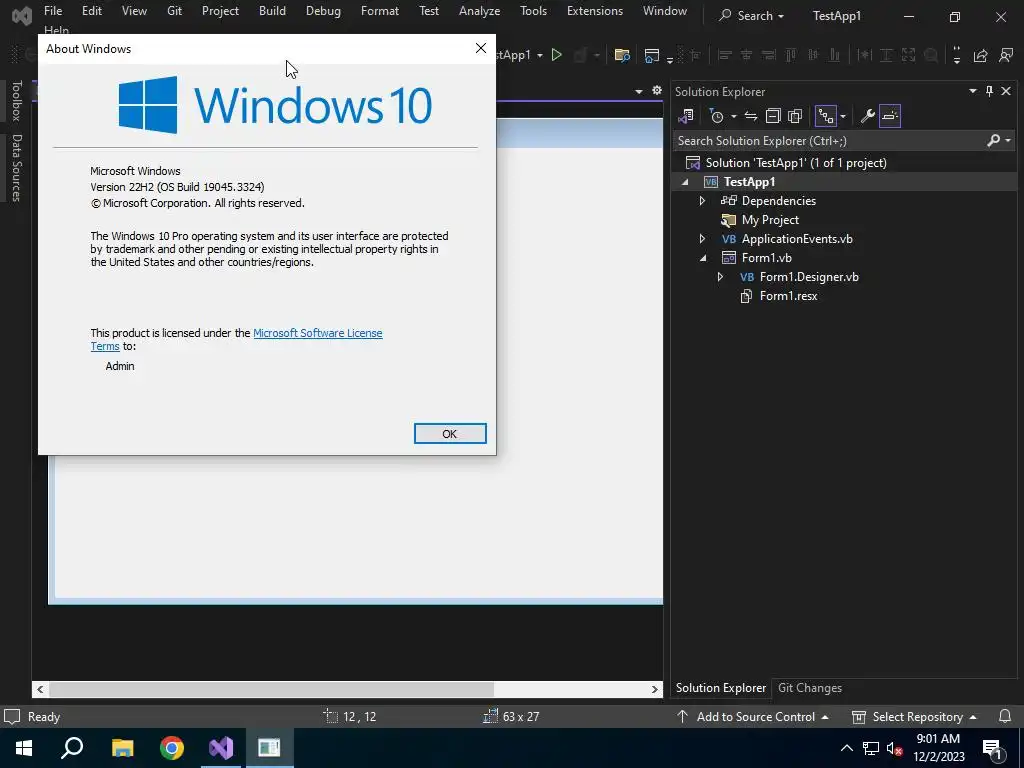Expand the Dependencies node
The image size is (1024, 768).
tap(703, 201)
